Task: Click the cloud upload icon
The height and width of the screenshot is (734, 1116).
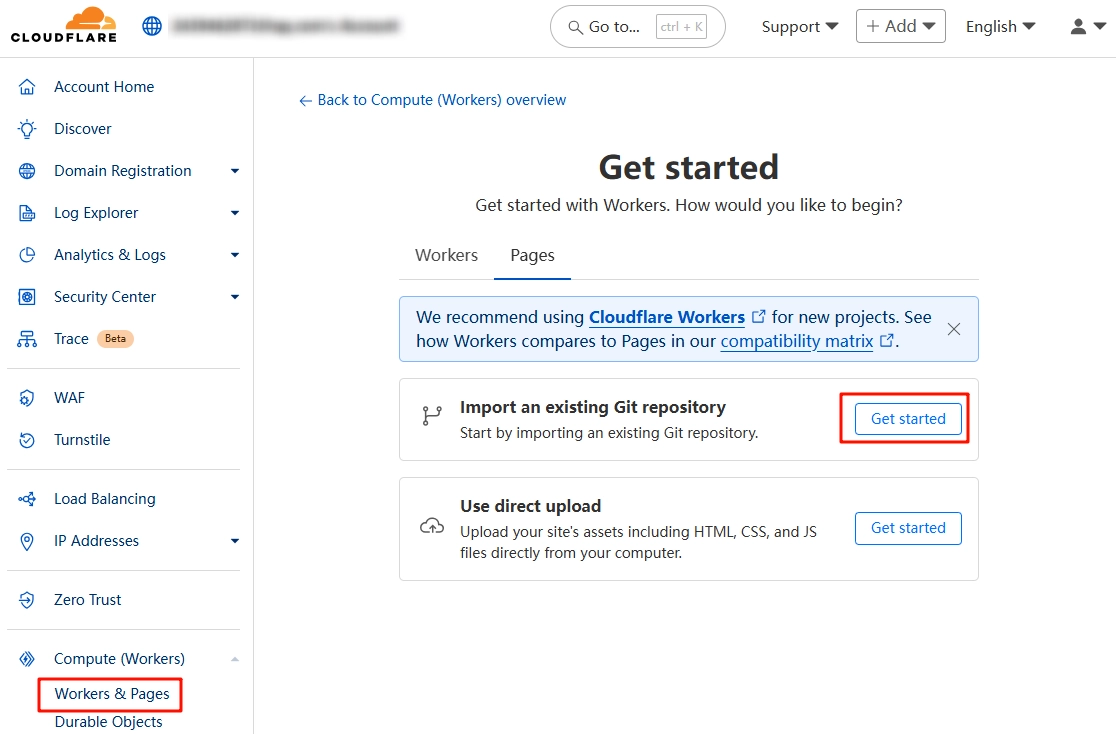Action: [432, 526]
